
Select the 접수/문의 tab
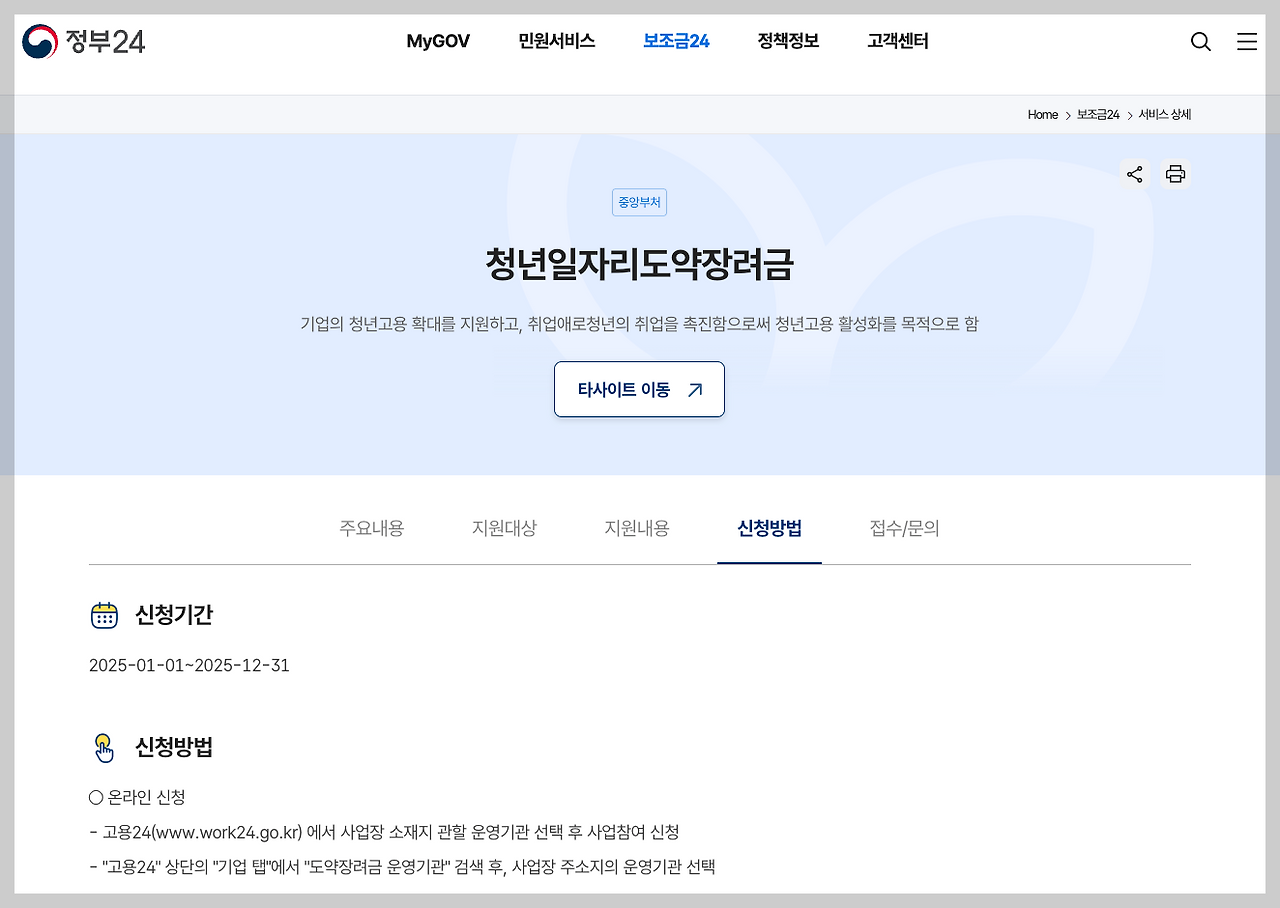click(902, 528)
